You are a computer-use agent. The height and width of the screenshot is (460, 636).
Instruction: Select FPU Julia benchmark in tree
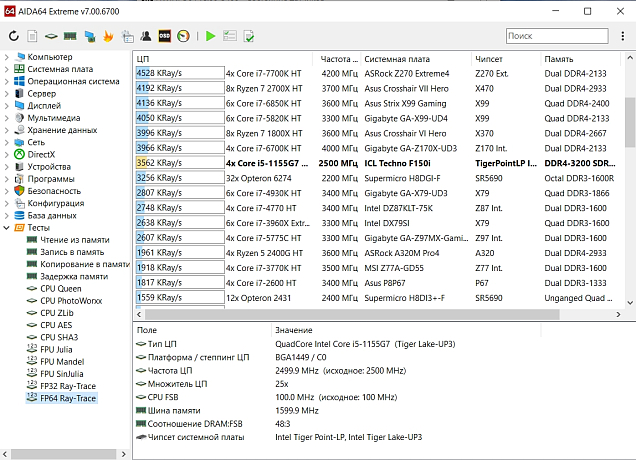pos(58,349)
